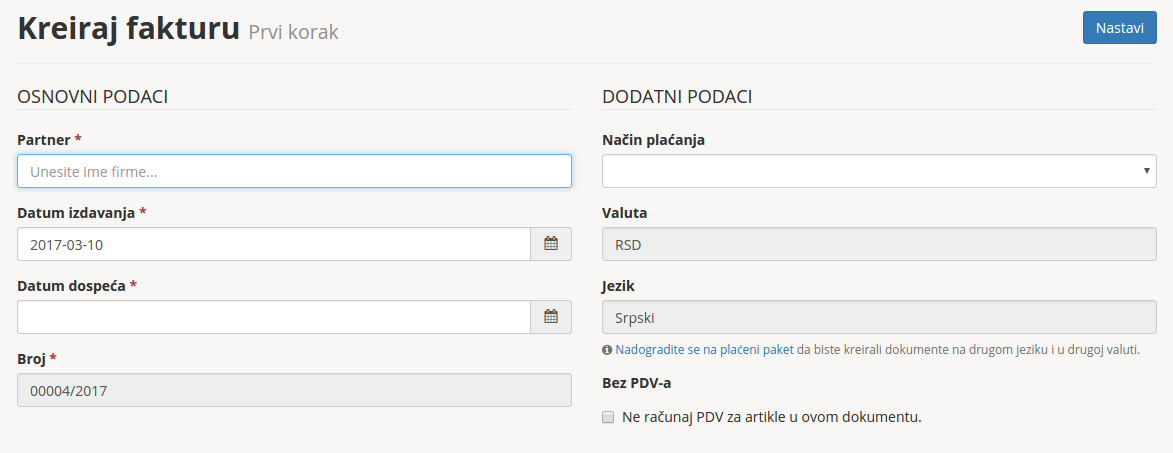Click the Datum dospeća label
1173x453 pixels.
71,286
